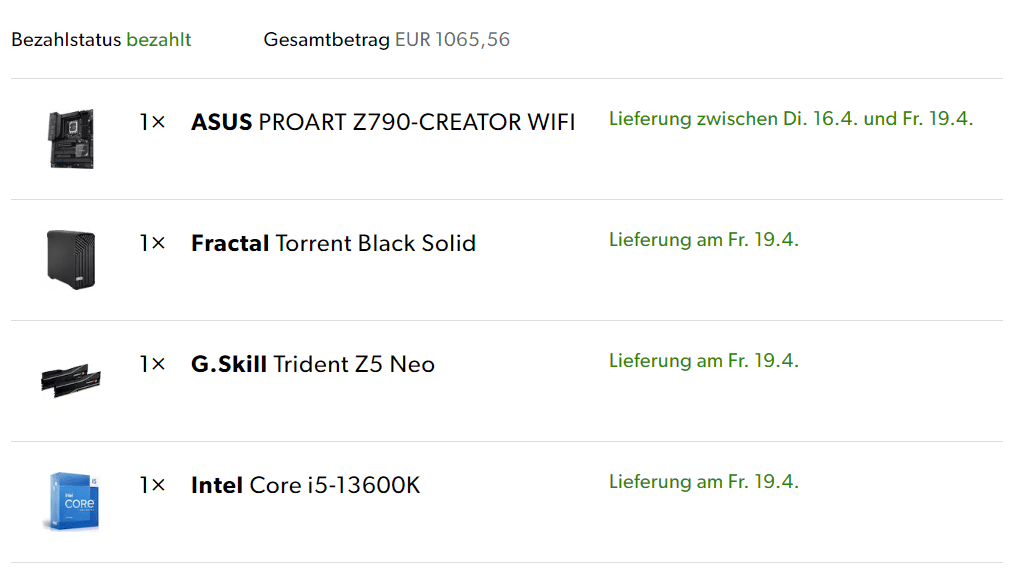Click the 1× quantity beside Intel Core
The width and height of the screenshot is (1012, 580).
152,486
